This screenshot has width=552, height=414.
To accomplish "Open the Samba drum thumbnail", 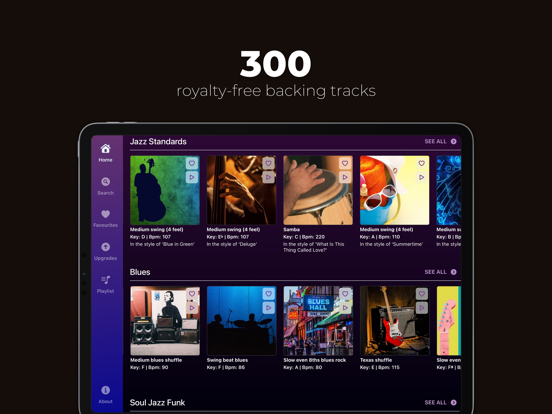I will click(318, 190).
